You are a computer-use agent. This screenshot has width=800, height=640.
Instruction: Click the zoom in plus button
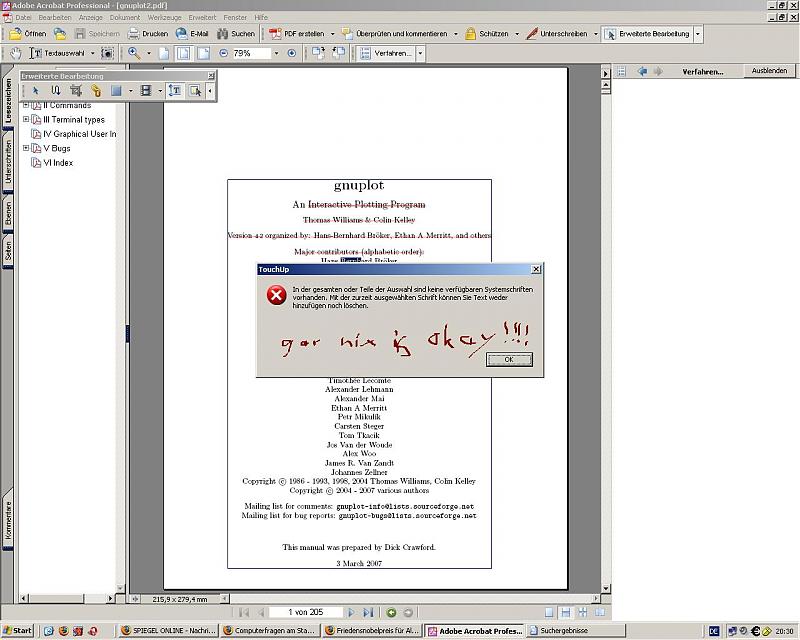coord(292,53)
